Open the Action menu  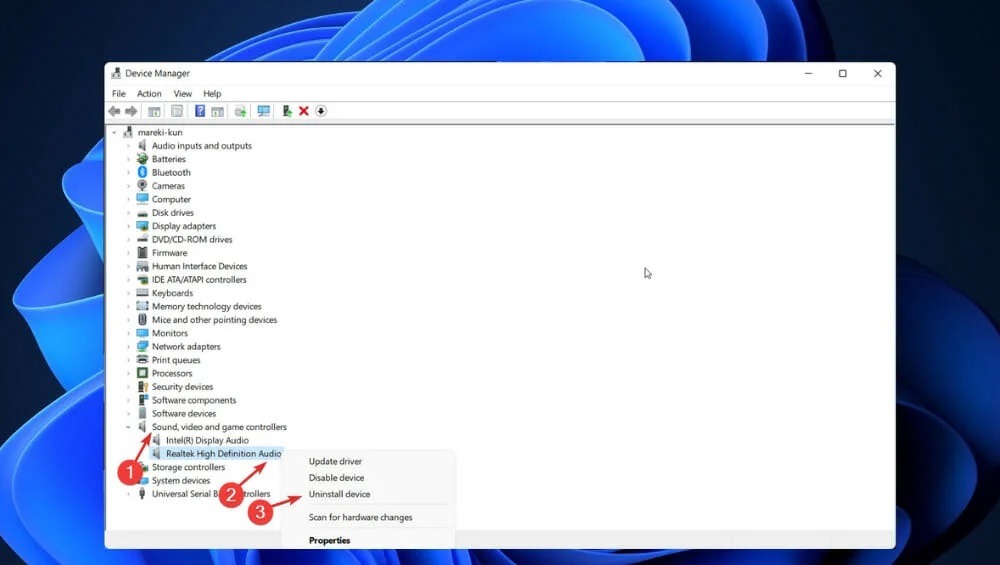tap(149, 93)
